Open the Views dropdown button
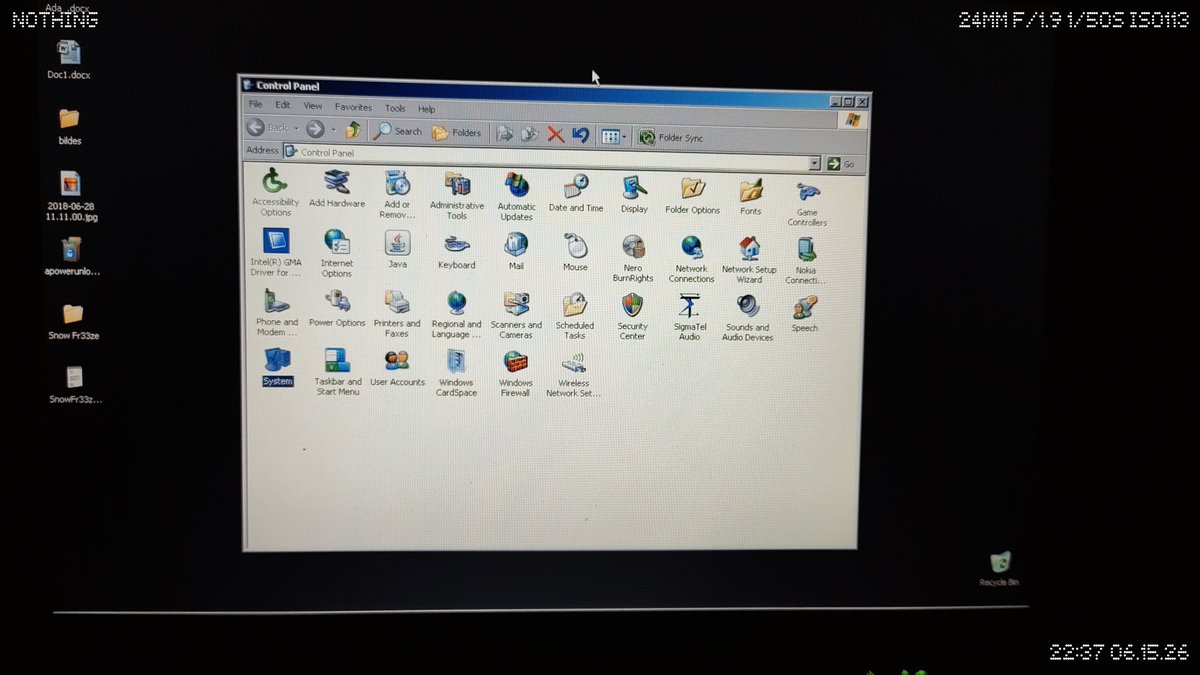1200x675 pixels. tap(614, 136)
